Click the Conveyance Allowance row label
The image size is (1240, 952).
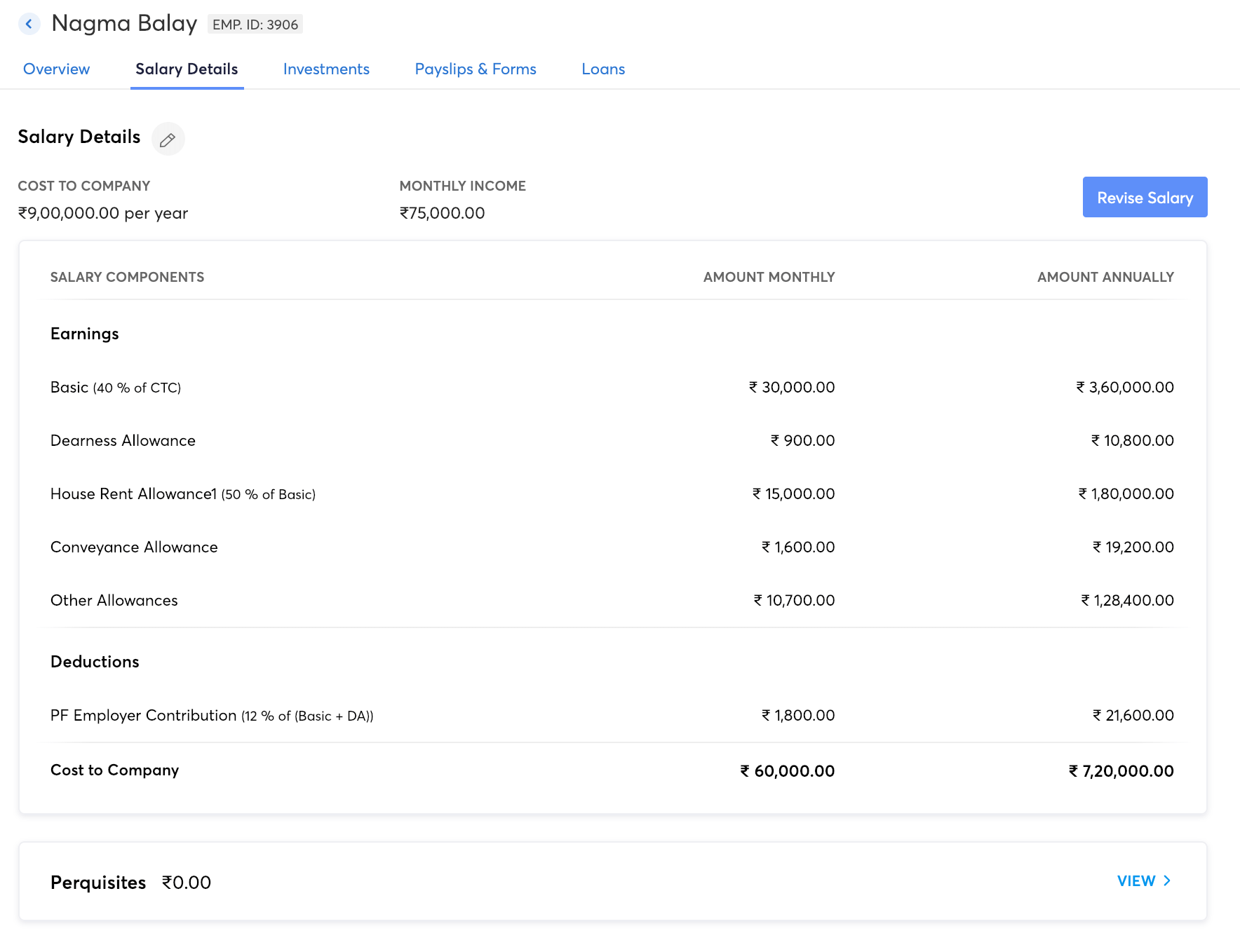pyautogui.click(x=134, y=547)
